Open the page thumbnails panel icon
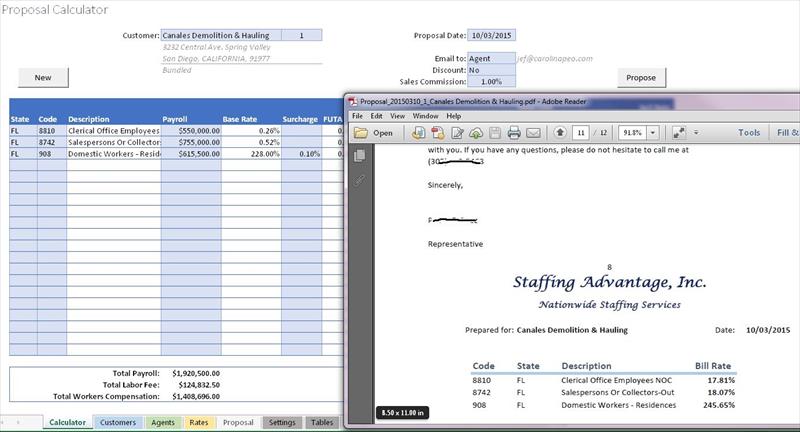 (360, 155)
